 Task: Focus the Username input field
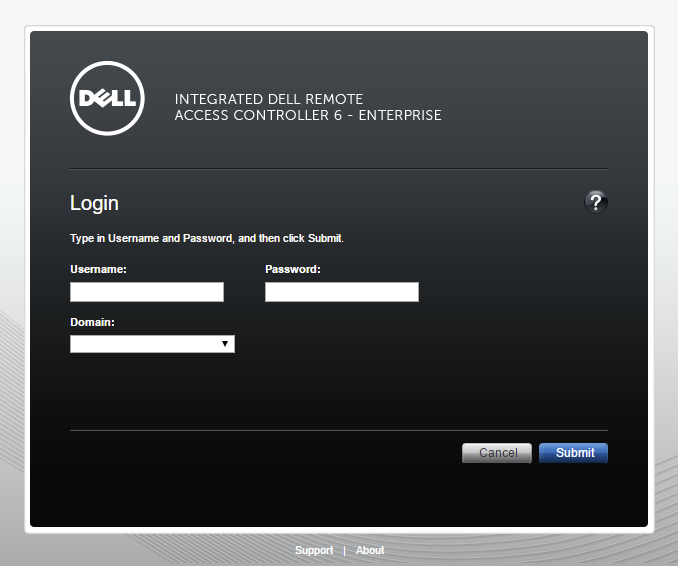(x=147, y=292)
